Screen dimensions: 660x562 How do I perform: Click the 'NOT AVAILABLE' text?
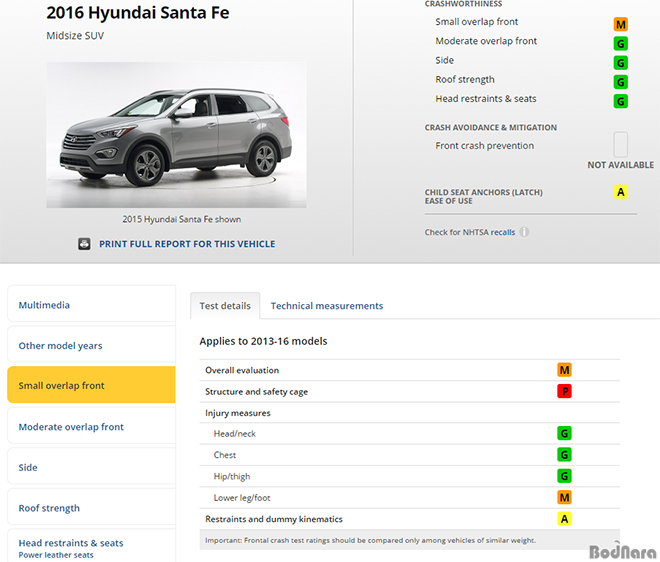tap(620, 165)
